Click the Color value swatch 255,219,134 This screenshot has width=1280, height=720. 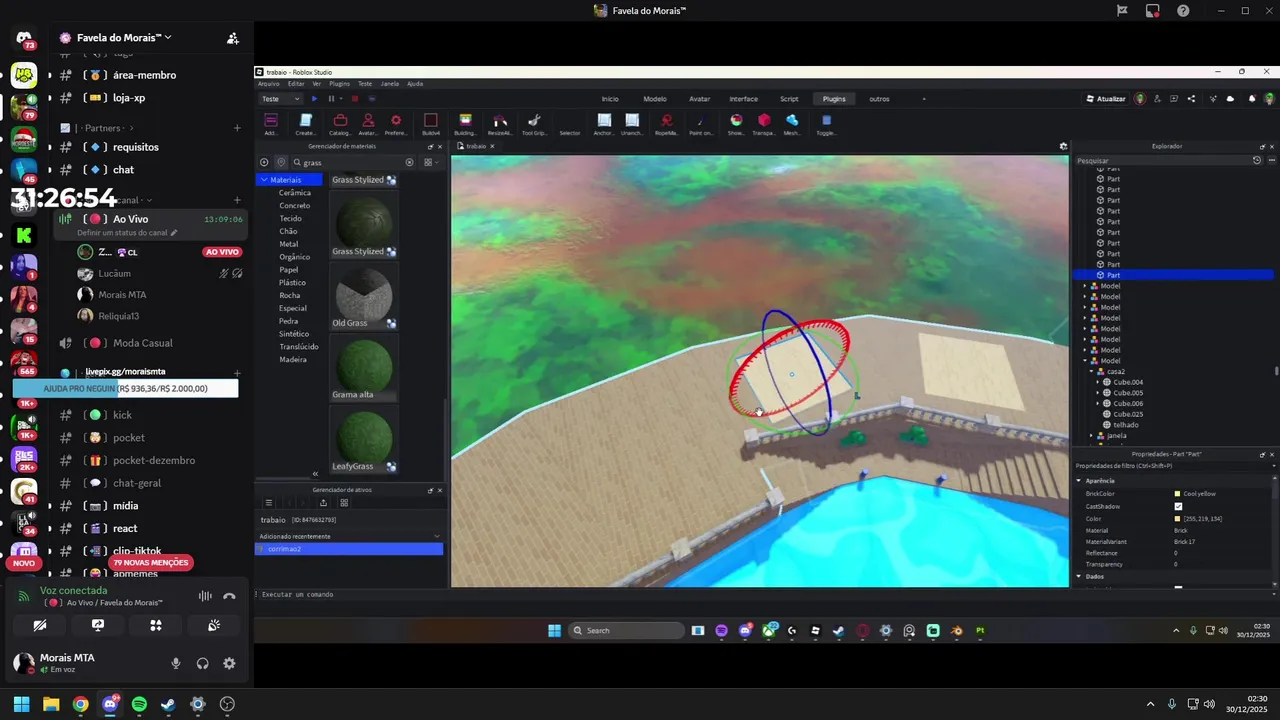point(1178,519)
